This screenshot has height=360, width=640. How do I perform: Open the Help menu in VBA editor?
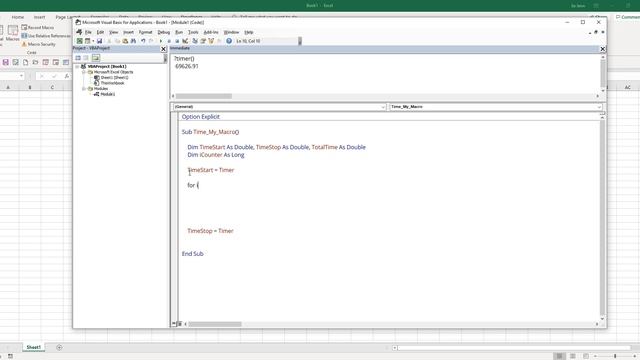point(249,32)
